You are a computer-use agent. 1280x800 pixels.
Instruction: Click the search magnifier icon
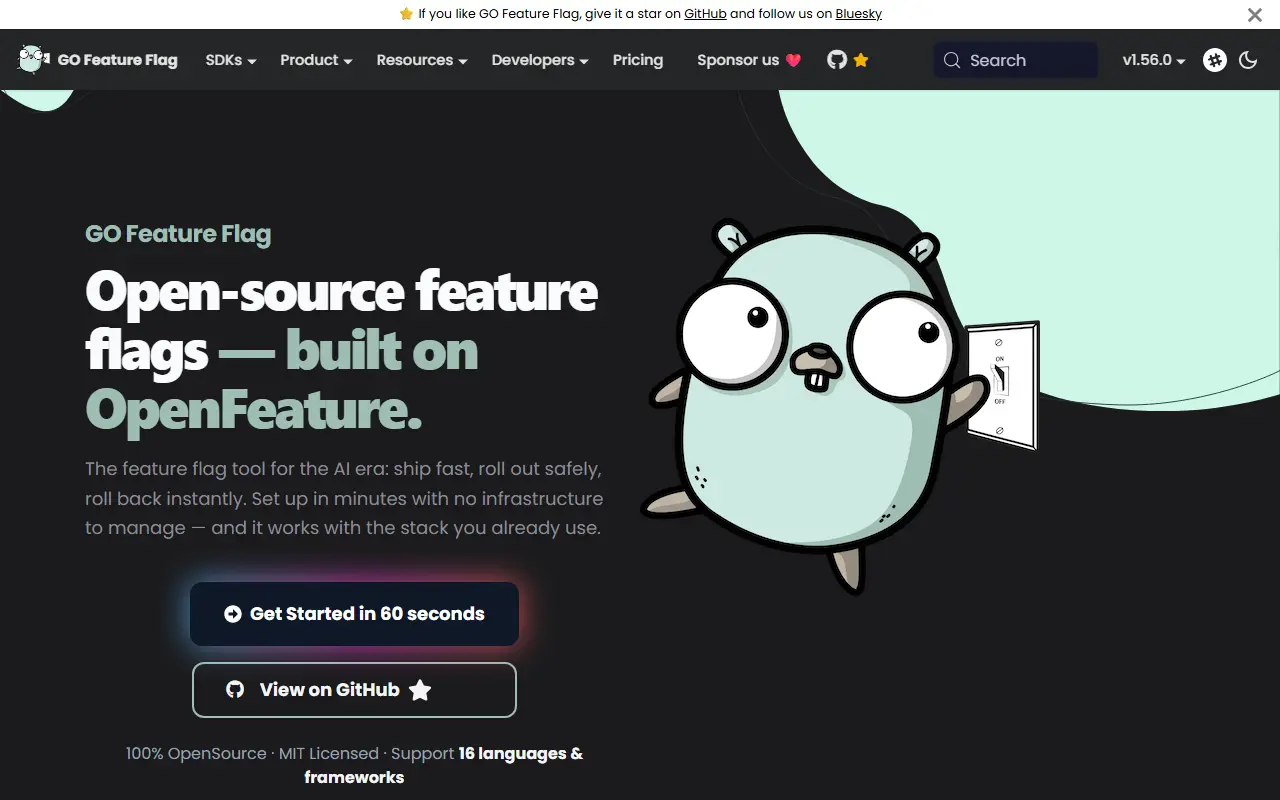(x=952, y=60)
